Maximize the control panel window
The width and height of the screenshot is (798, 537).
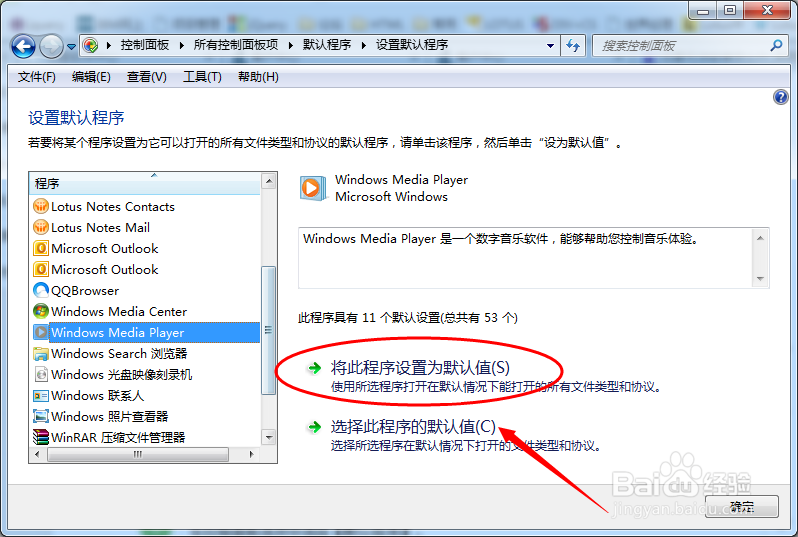pyautogui.click(x=730, y=10)
